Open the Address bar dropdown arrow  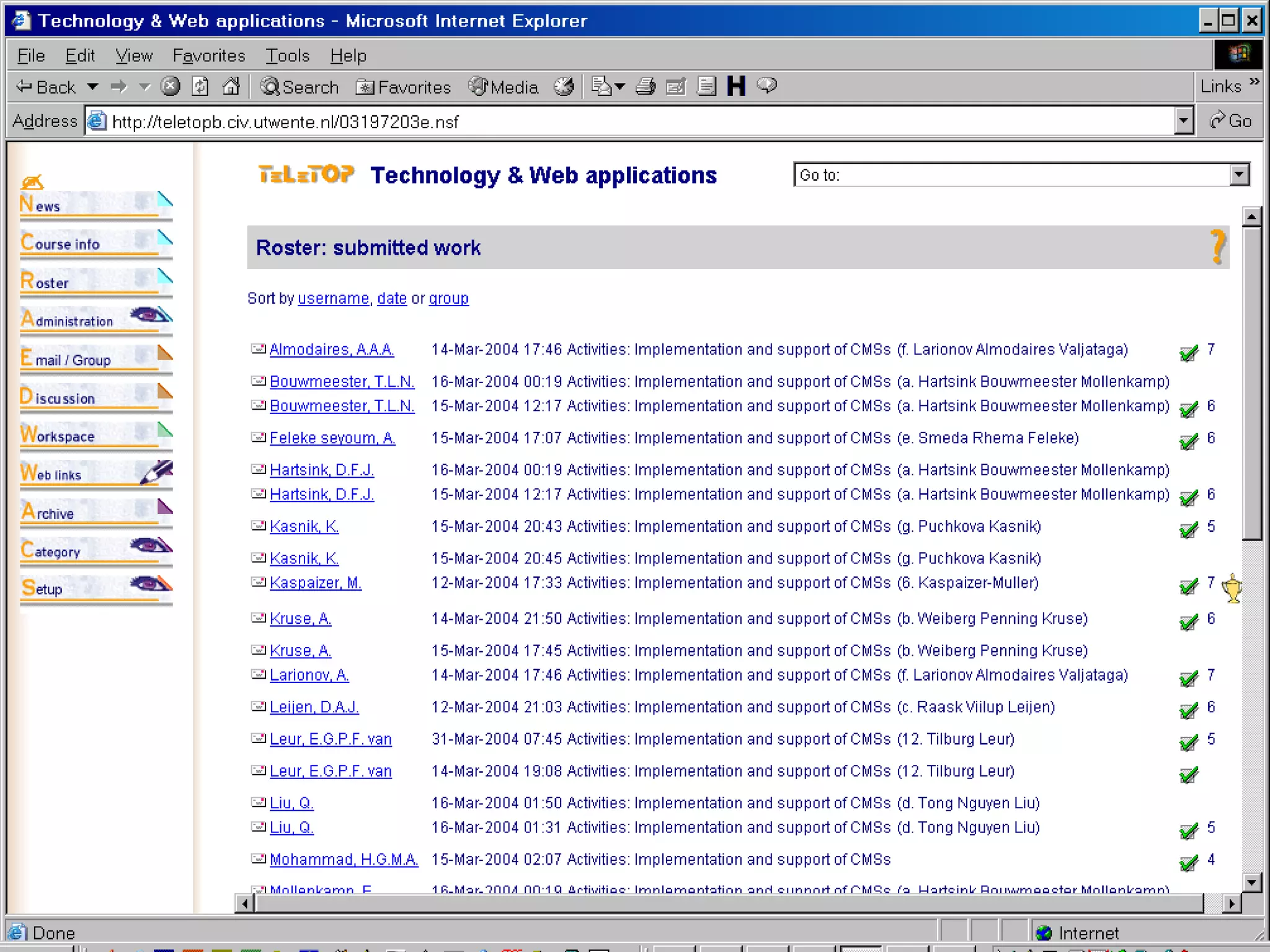coord(1183,121)
